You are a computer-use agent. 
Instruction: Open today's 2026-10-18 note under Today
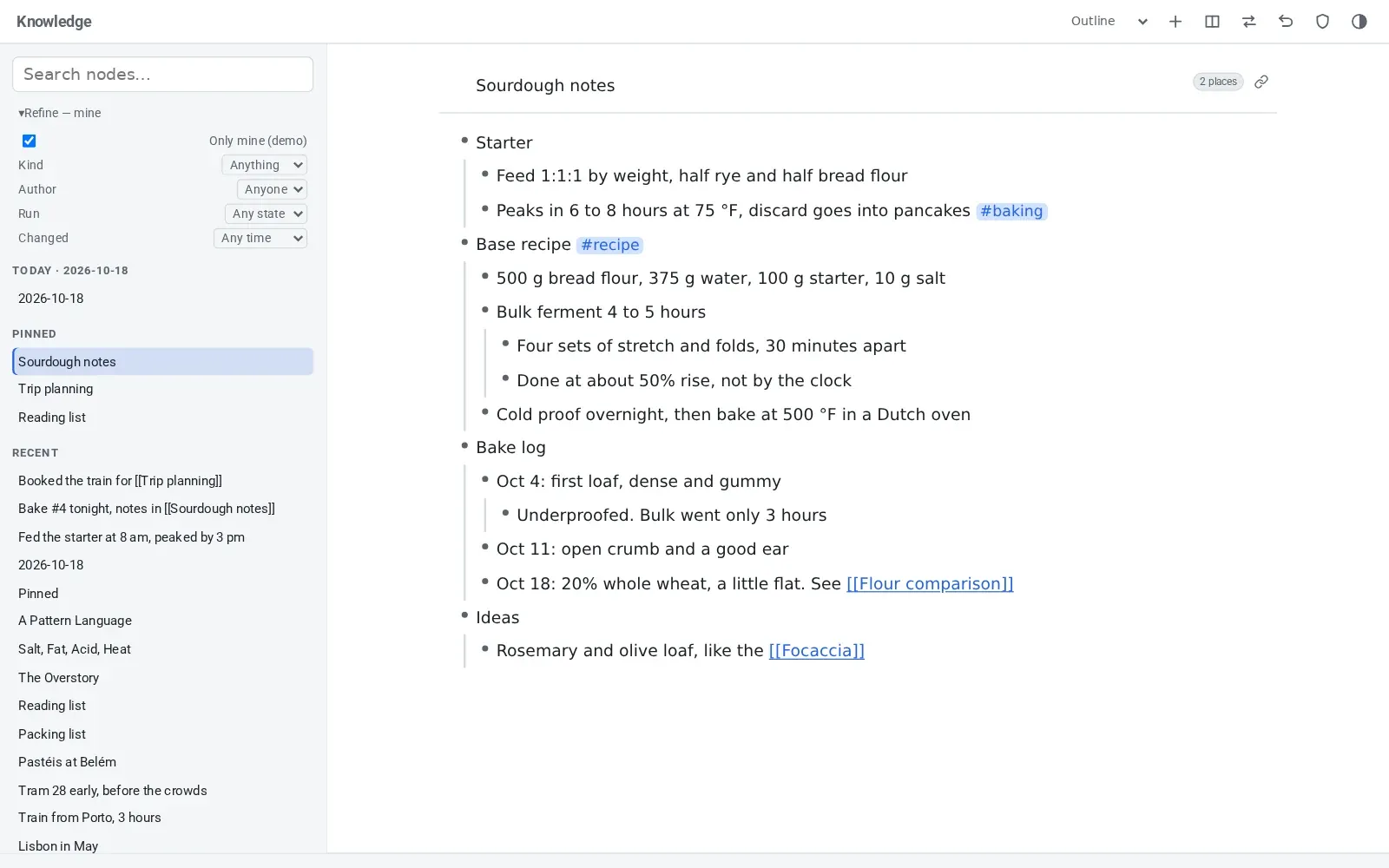pyautogui.click(x=162, y=299)
